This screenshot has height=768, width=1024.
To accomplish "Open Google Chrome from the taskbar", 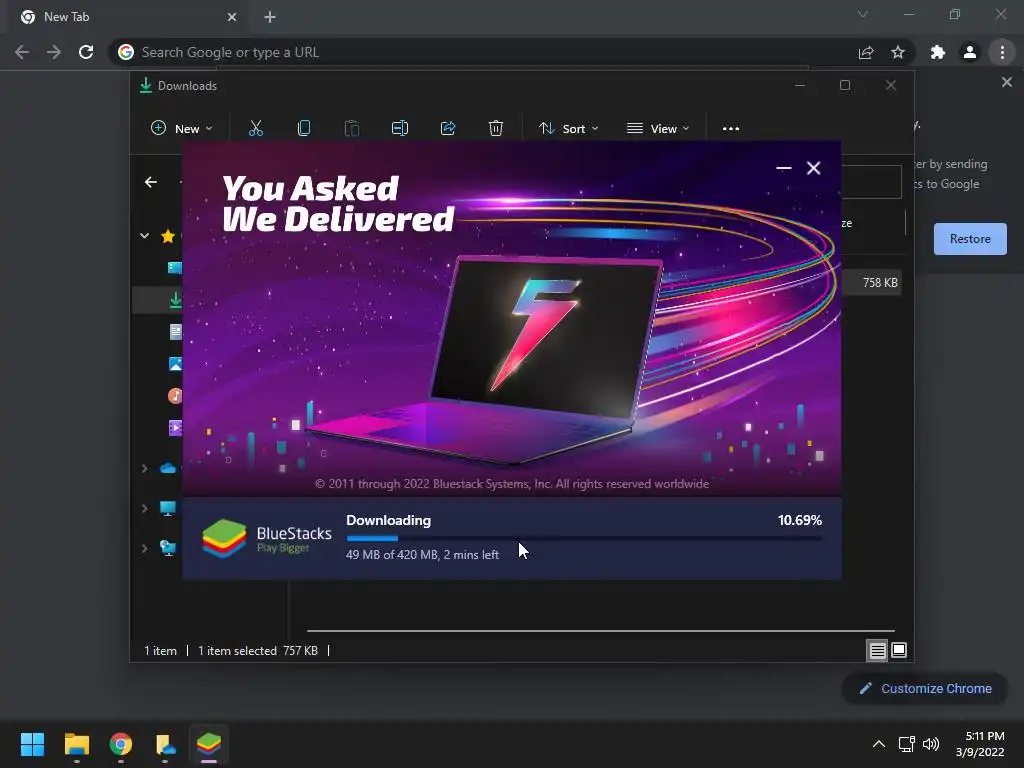I will [x=121, y=744].
